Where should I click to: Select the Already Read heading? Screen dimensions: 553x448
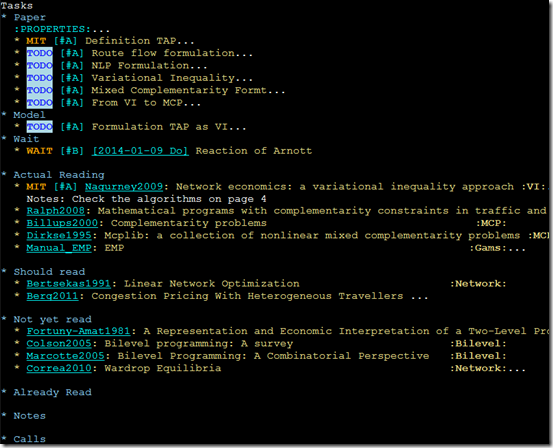pyautogui.click(x=53, y=392)
